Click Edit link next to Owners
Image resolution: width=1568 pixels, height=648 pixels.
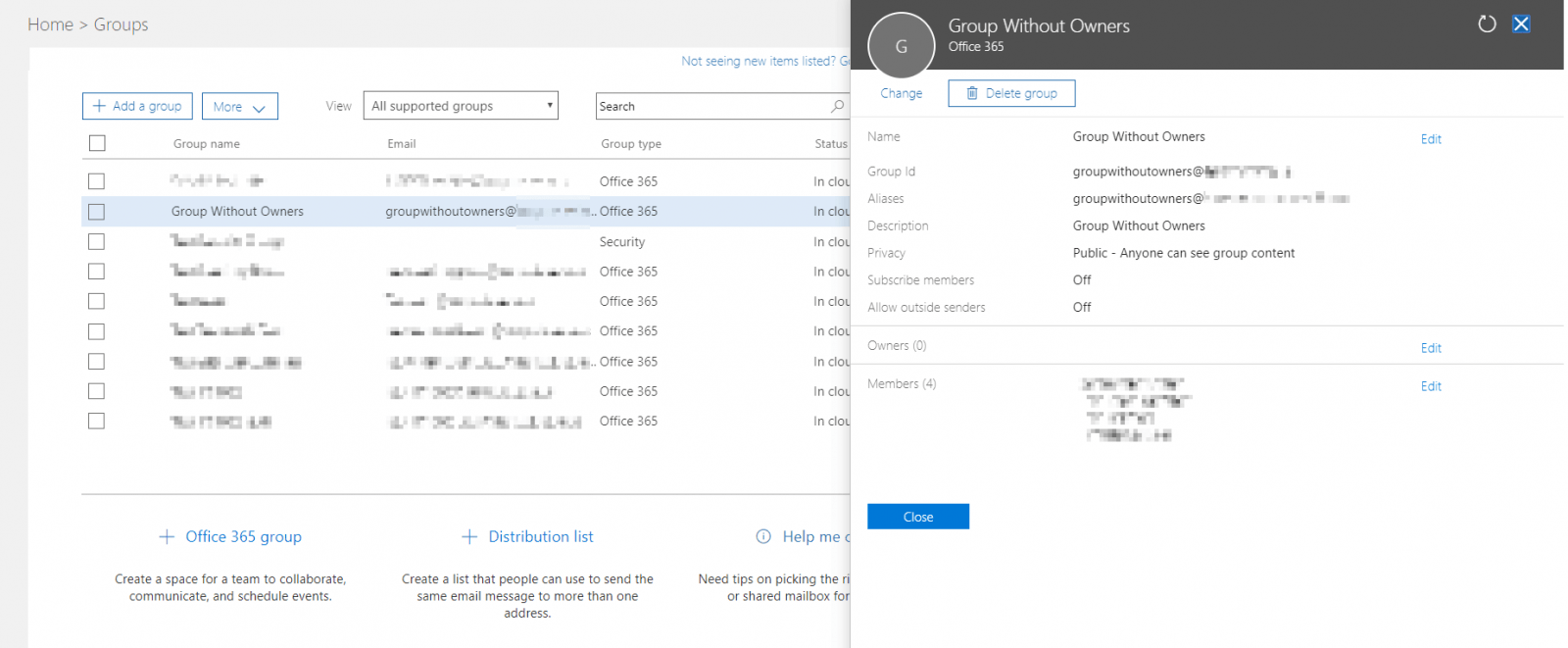pyautogui.click(x=1431, y=348)
